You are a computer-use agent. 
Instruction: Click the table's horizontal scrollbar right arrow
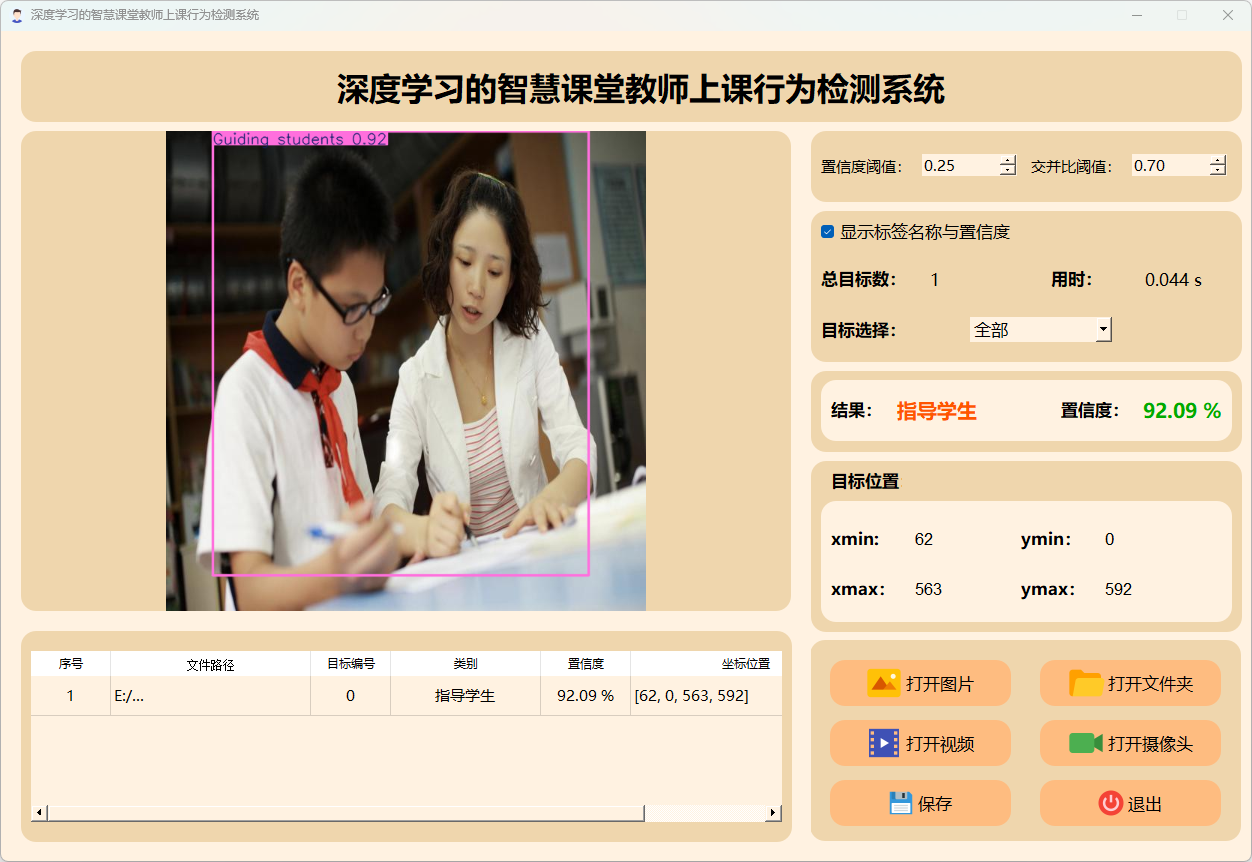tap(773, 813)
